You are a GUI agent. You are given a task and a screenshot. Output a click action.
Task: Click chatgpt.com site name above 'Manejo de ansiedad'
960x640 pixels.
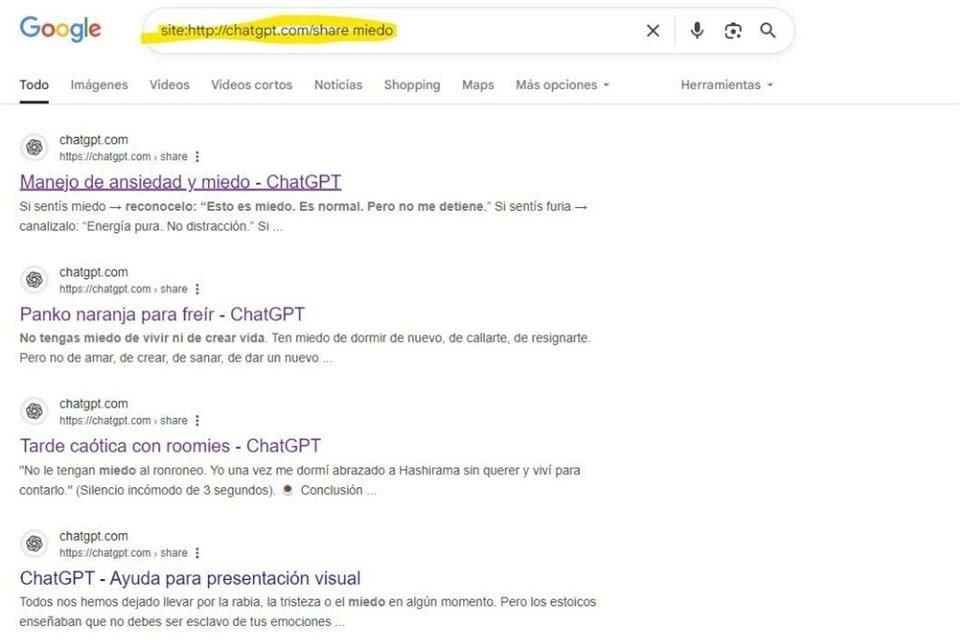[94, 140]
